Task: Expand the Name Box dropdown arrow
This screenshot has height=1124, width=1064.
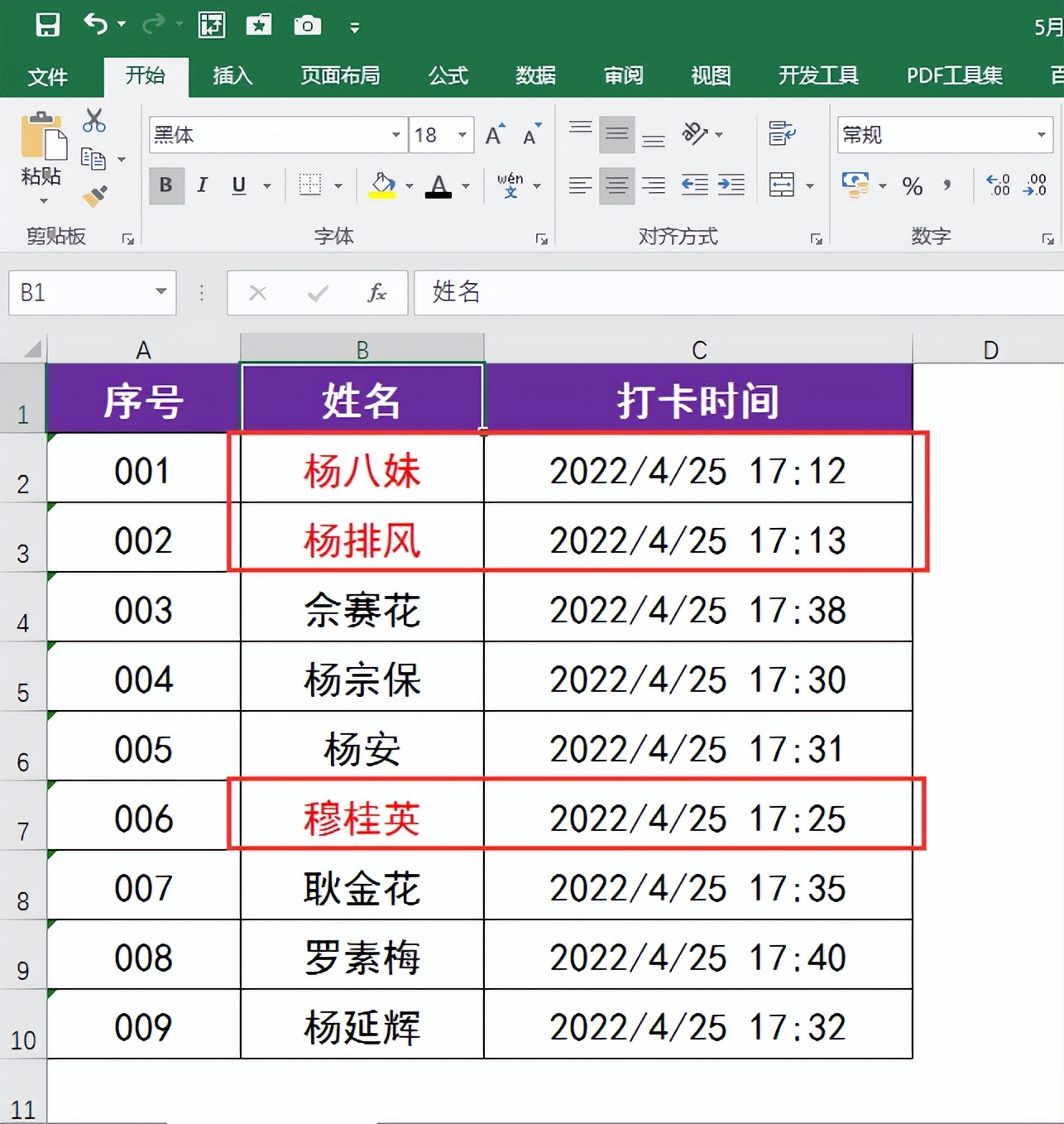Action: (161, 291)
